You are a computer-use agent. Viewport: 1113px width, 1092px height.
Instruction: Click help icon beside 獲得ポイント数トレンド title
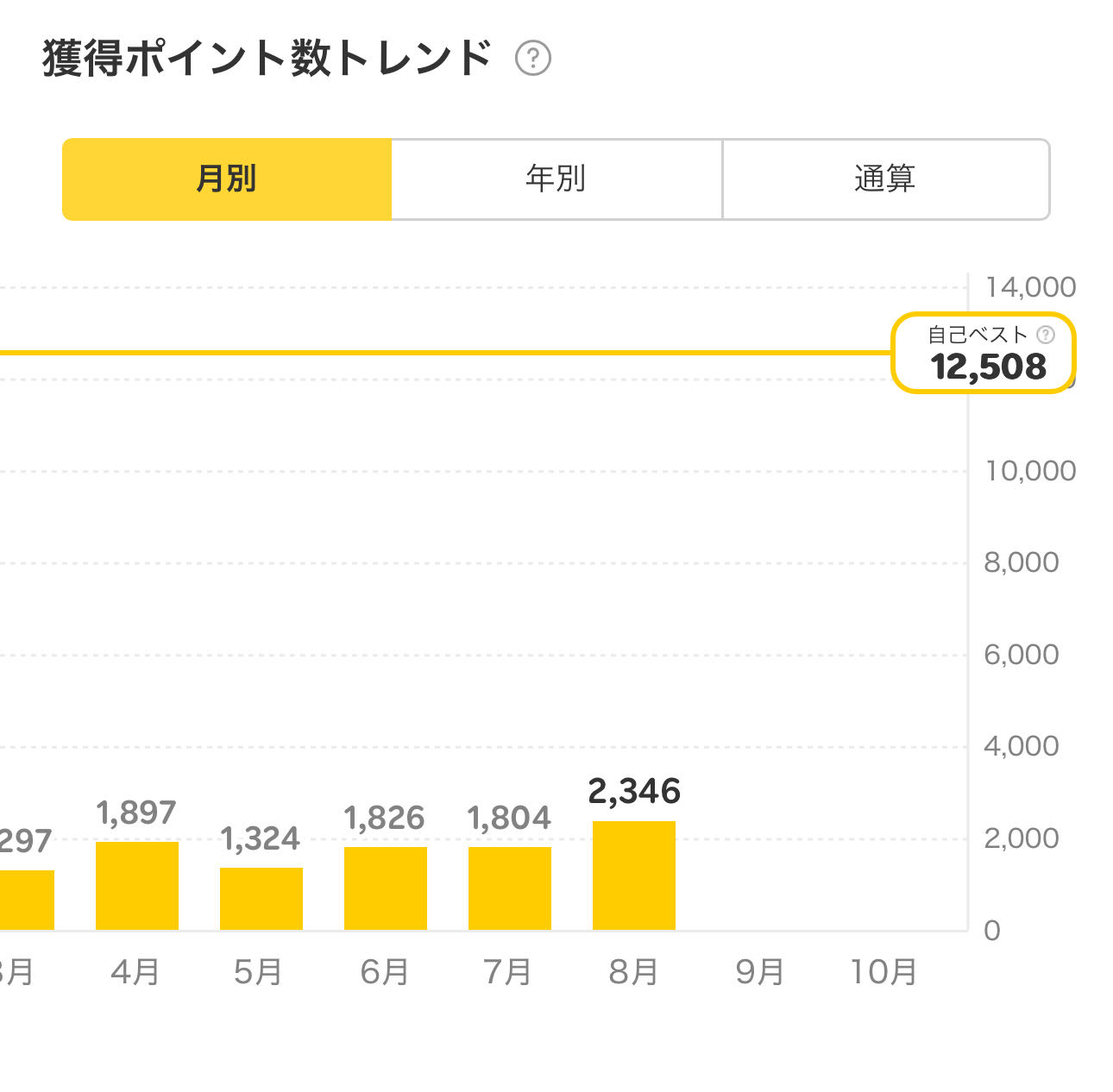[533, 59]
